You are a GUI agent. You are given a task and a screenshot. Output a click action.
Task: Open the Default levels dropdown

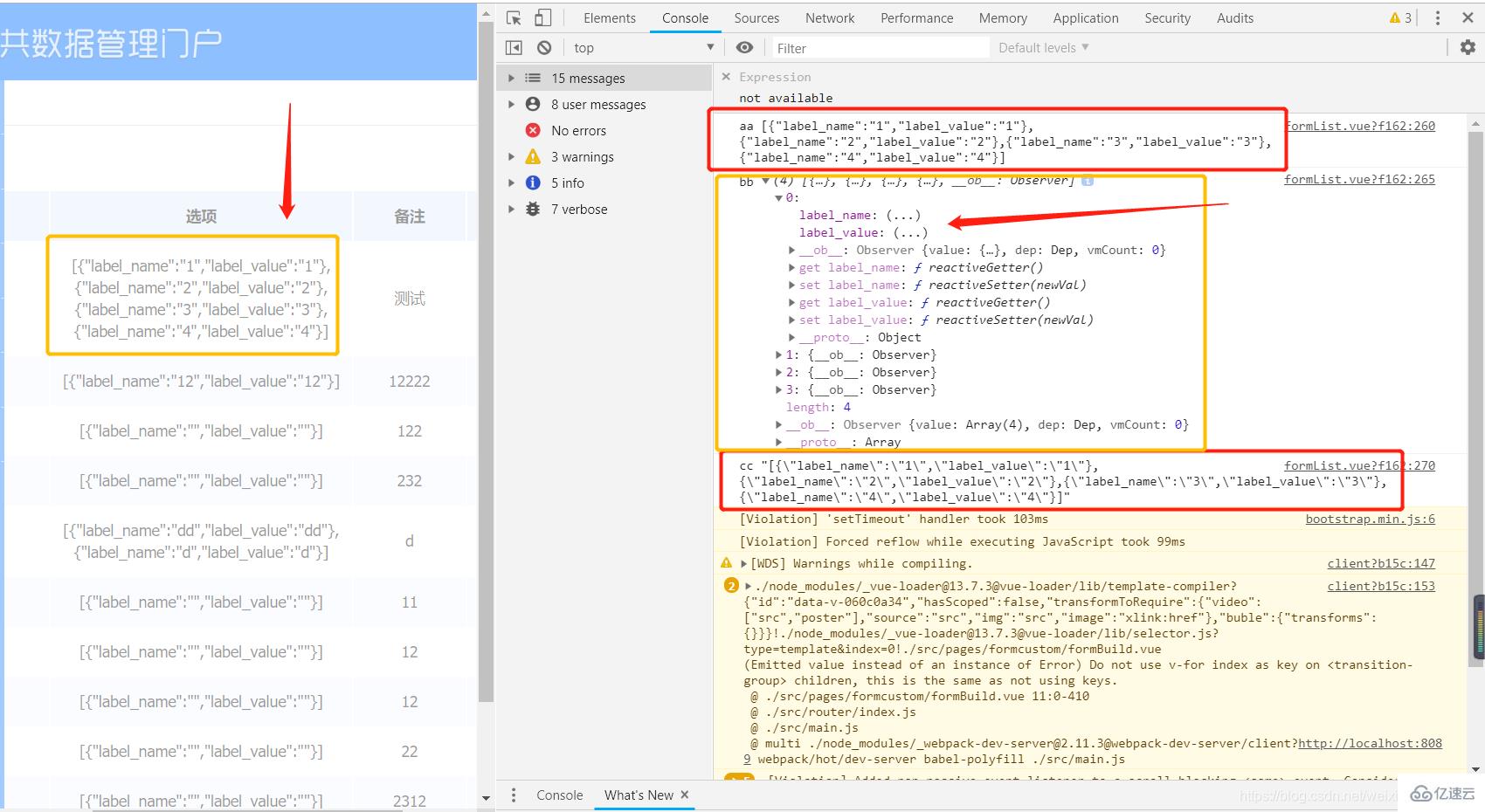pos(1044,47)
